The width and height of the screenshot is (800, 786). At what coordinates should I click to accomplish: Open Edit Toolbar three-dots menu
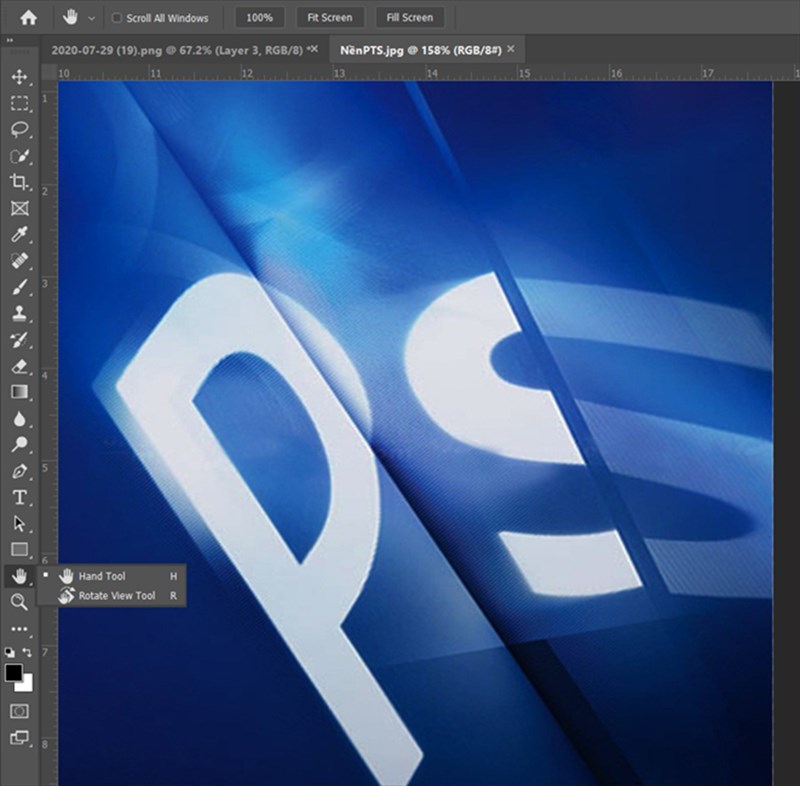(x=19, y=629)
